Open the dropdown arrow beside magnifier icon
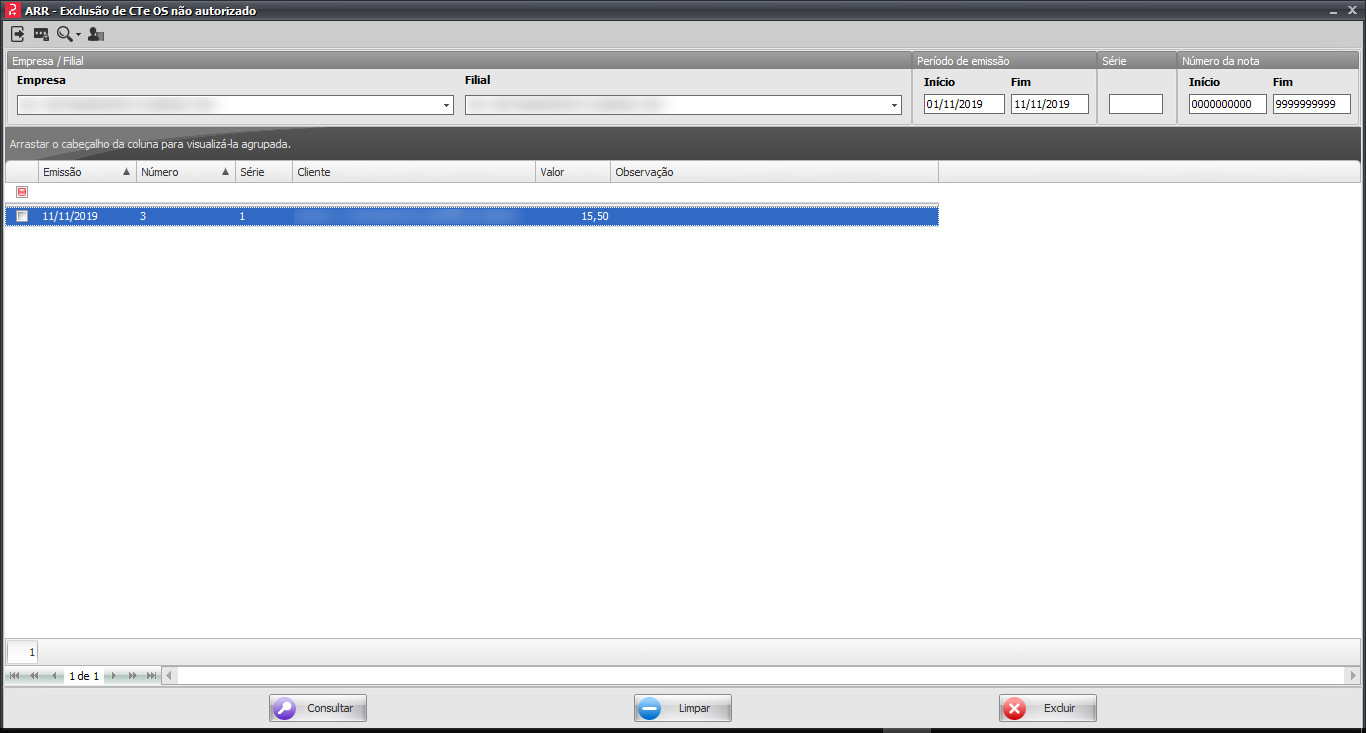Image resolution: width=1366 pixels, height=733 pixels. pyautogui.click(x=79, y=35)
